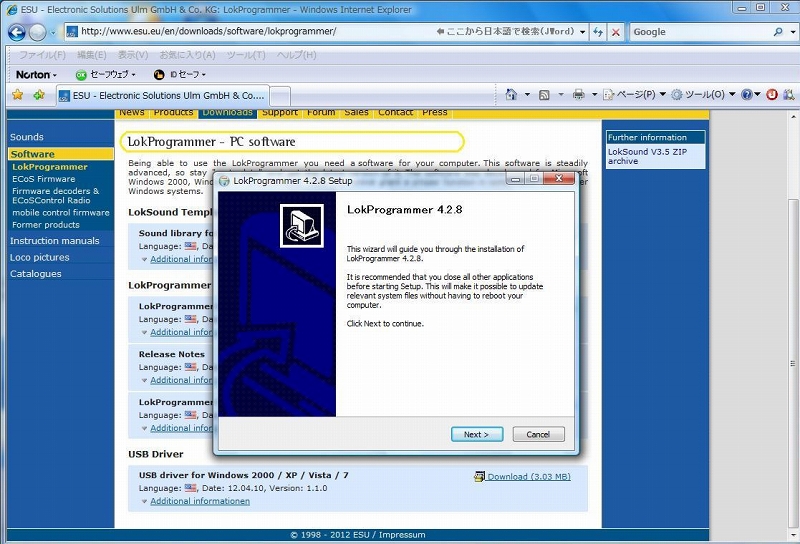Open the File (ファイル) menu
Screen dimensions: 800x544
coord(42,55)
